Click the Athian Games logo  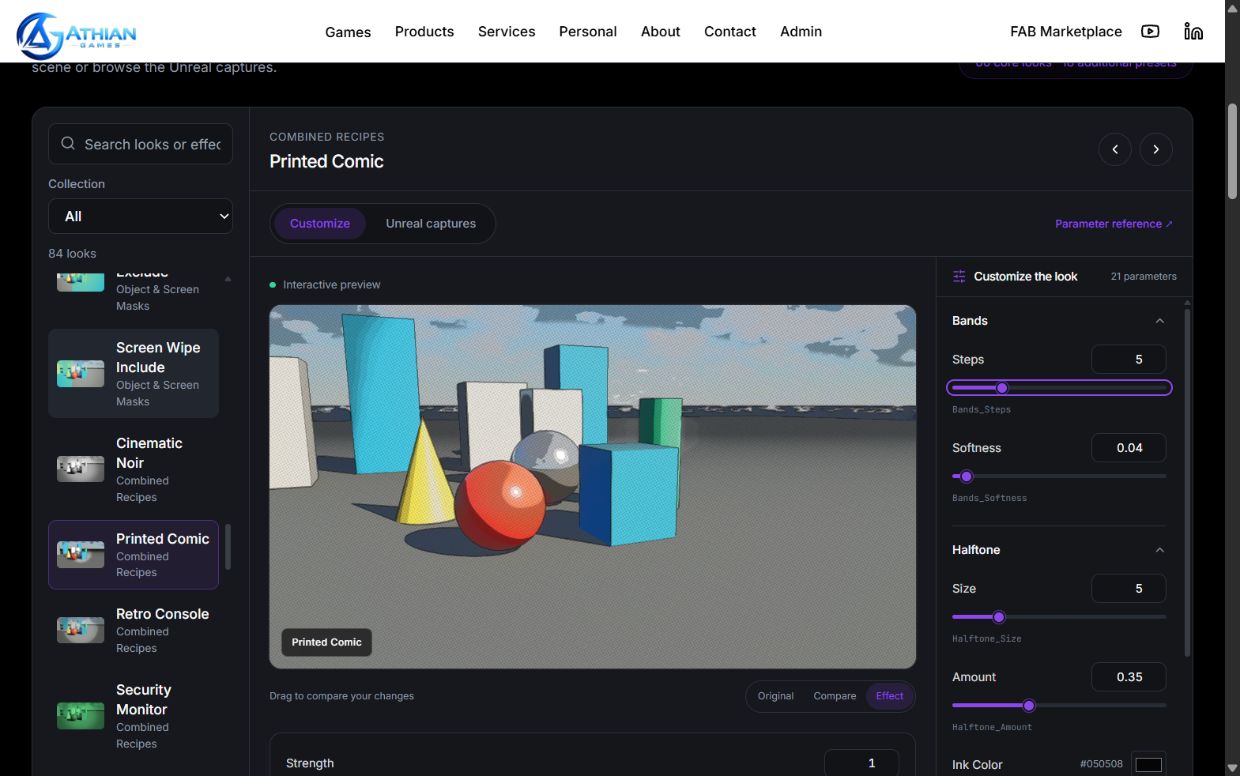[x=76, y=35]
